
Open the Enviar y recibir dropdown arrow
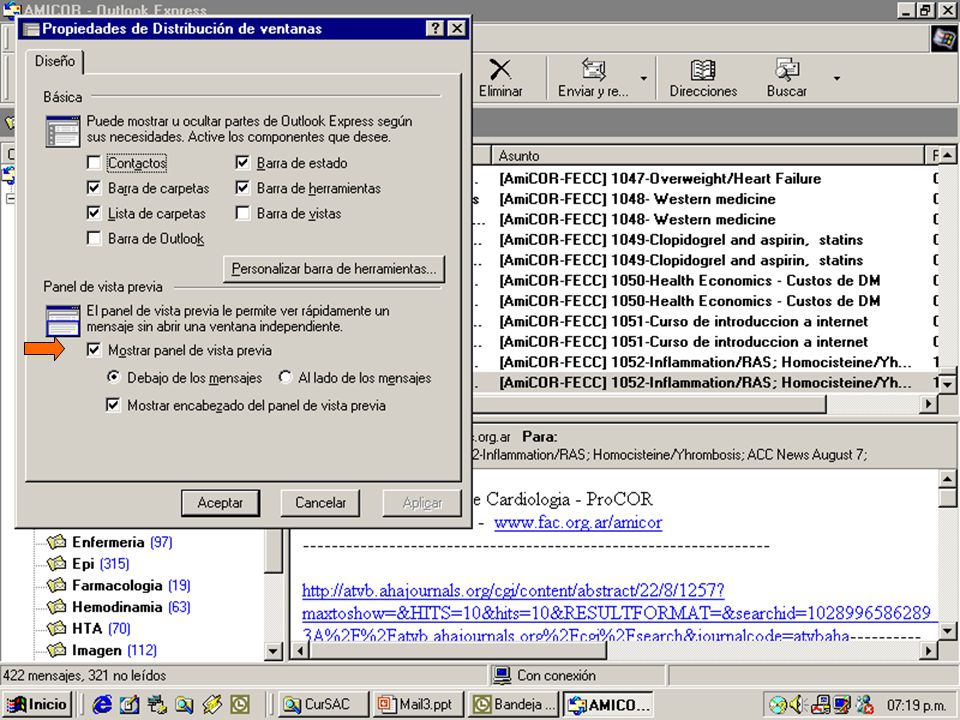click(x=643, y=78)
